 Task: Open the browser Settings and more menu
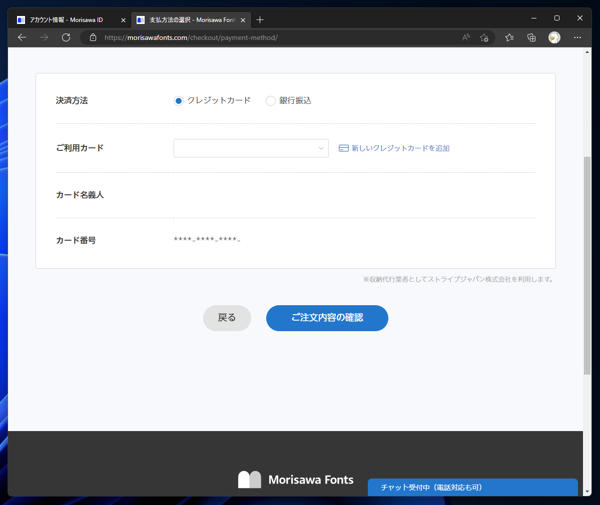tap(577, 37)
